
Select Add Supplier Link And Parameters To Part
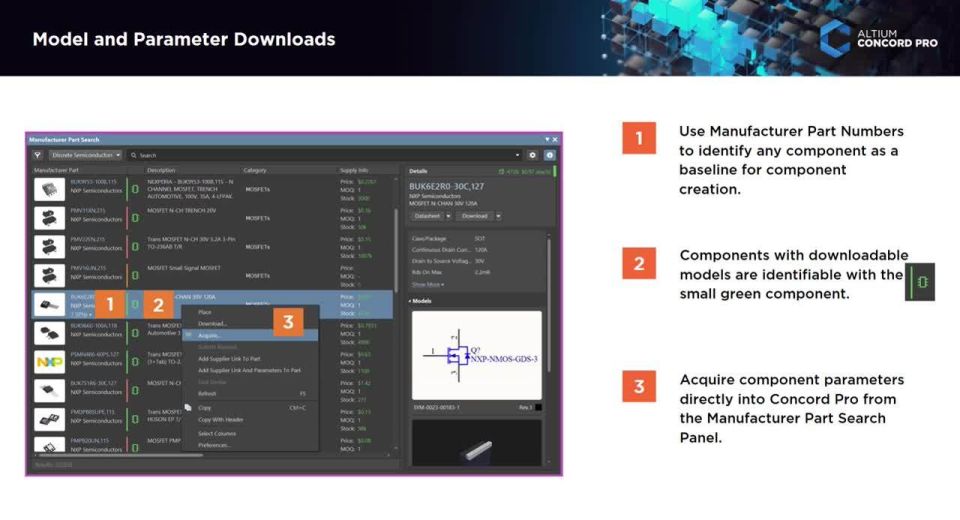tap(250, 371)
